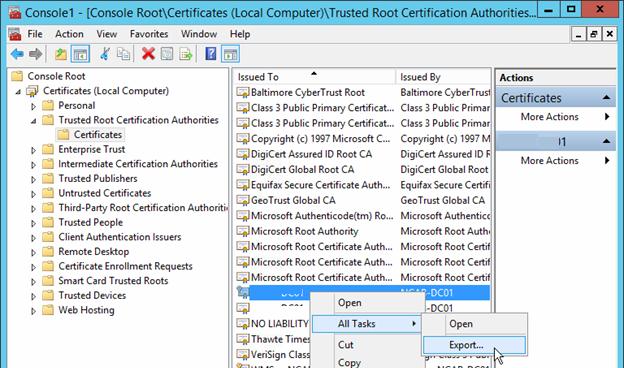This screenshot has height=368, width=624.
Task: Click the folder icon next to Remote Desktop
Action: point(48,251)
